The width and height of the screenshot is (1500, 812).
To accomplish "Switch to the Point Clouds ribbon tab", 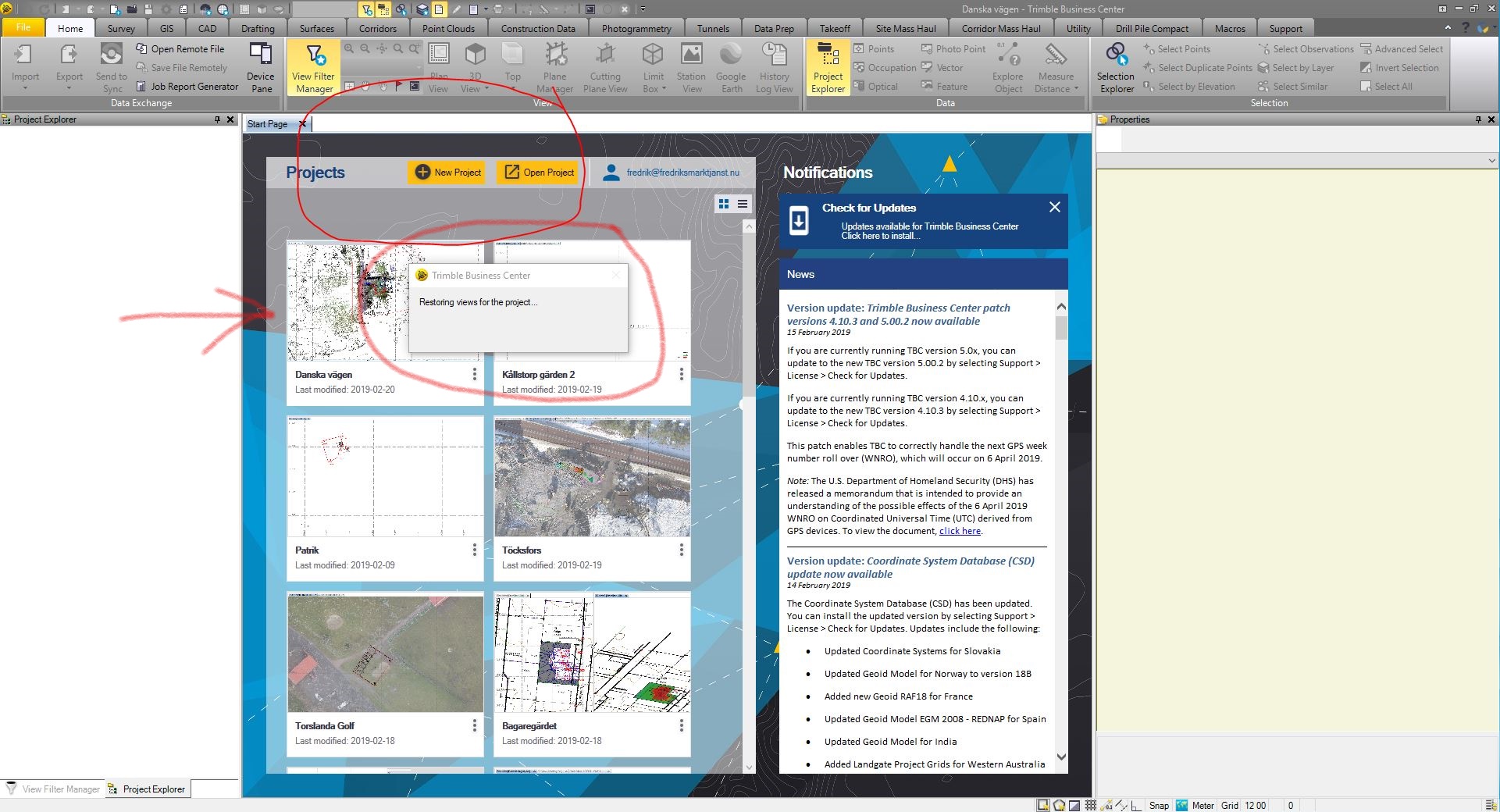I will 448,28.
